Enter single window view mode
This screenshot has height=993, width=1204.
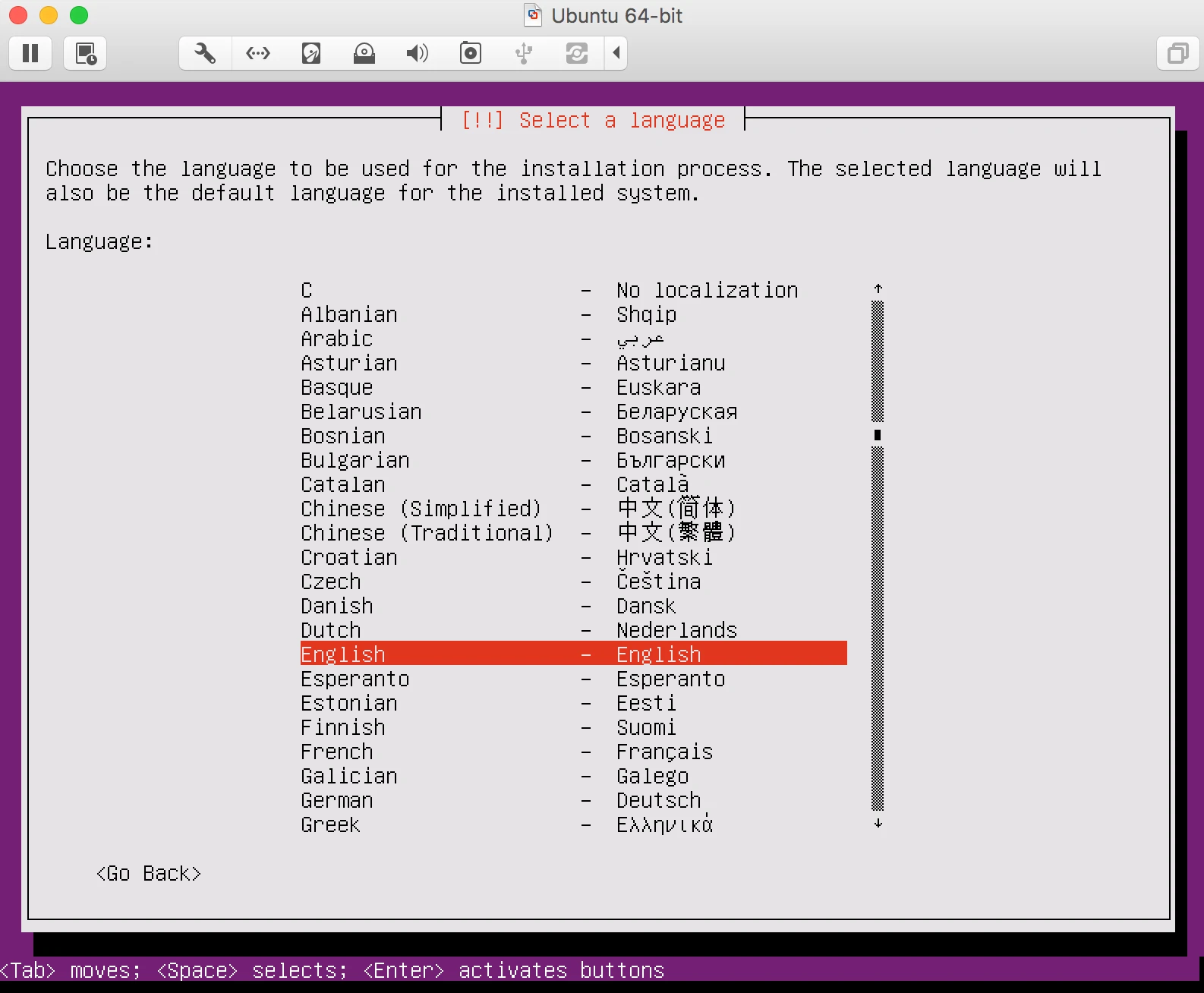[1178, 53]
